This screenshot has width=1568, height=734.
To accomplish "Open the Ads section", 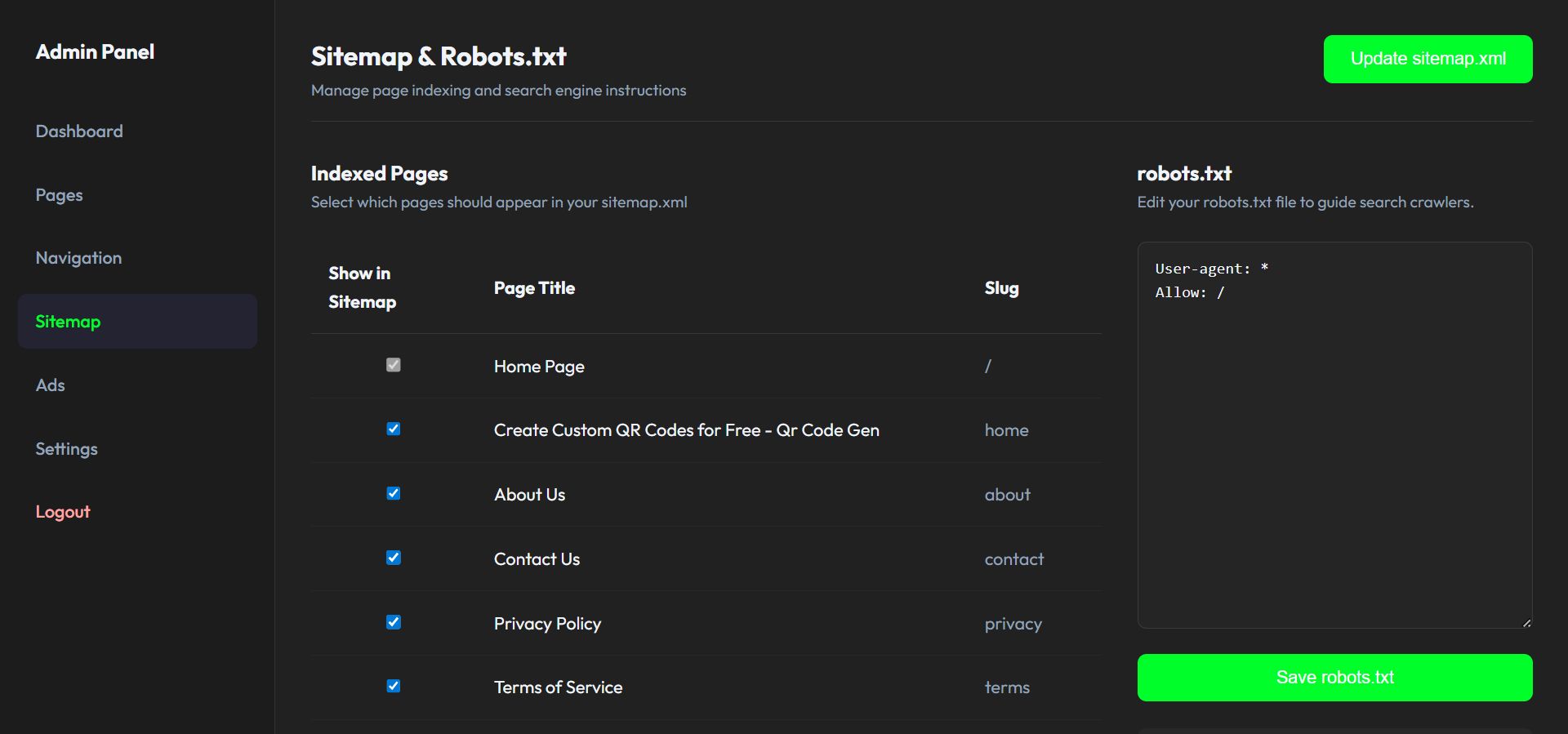I will pyautogui.click(x=50, y=385).
